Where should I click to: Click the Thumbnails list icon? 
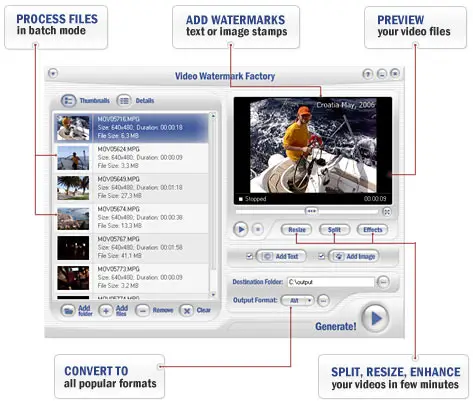(69, 100)
